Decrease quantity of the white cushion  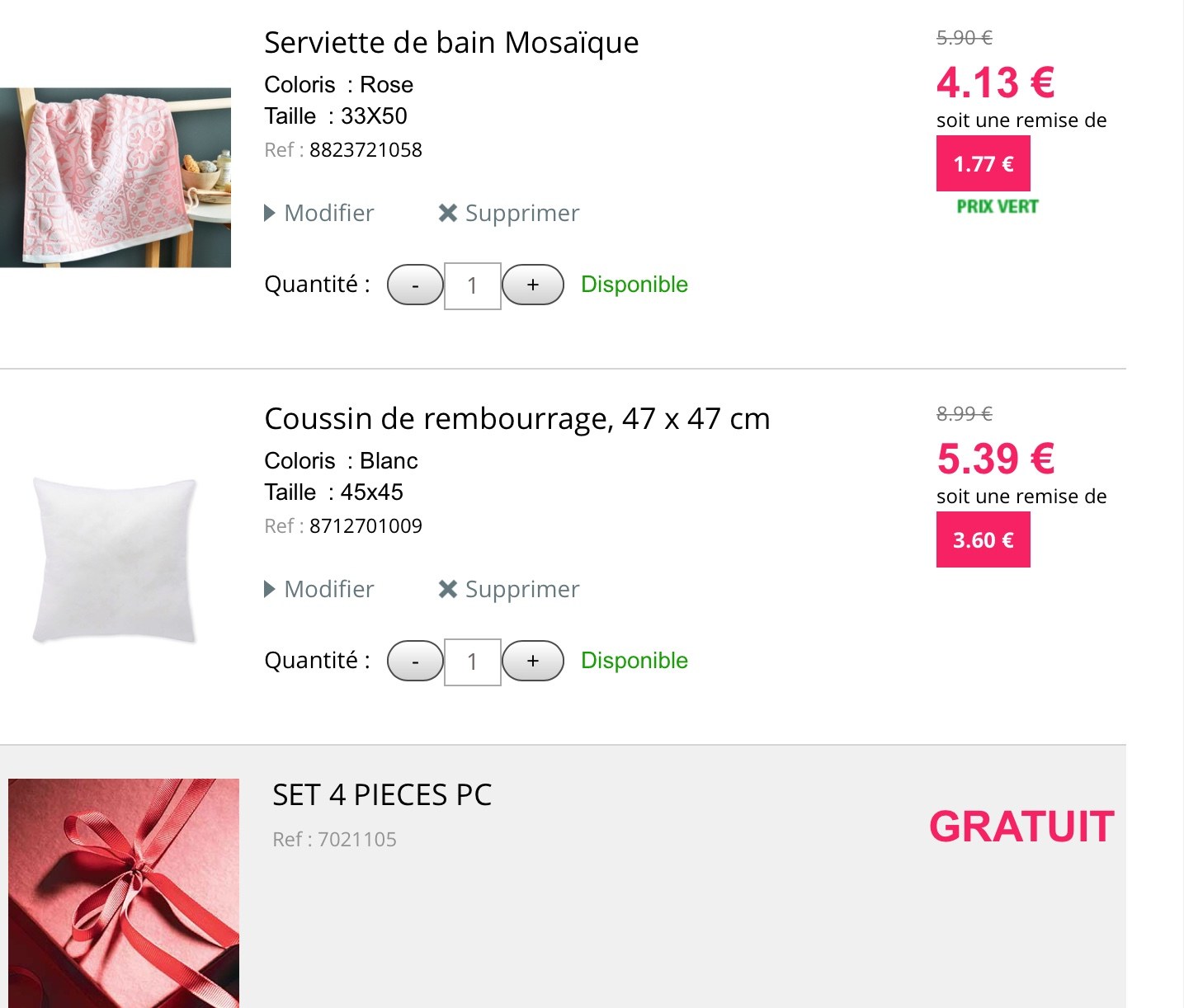point(415,662)
